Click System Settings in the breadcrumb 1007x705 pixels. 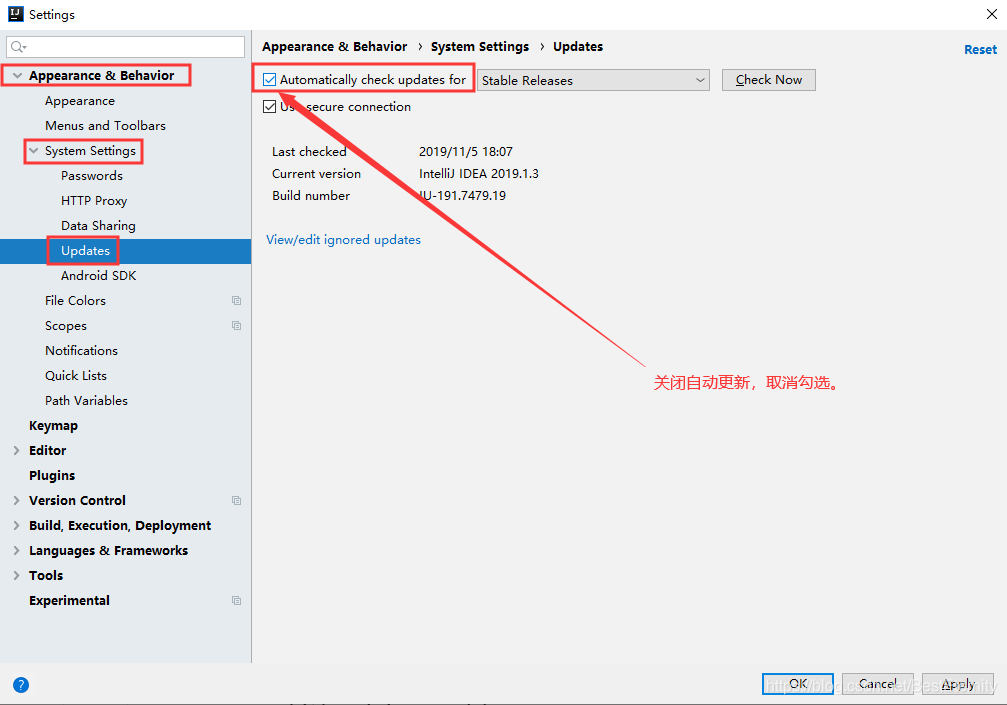[480, 47]
